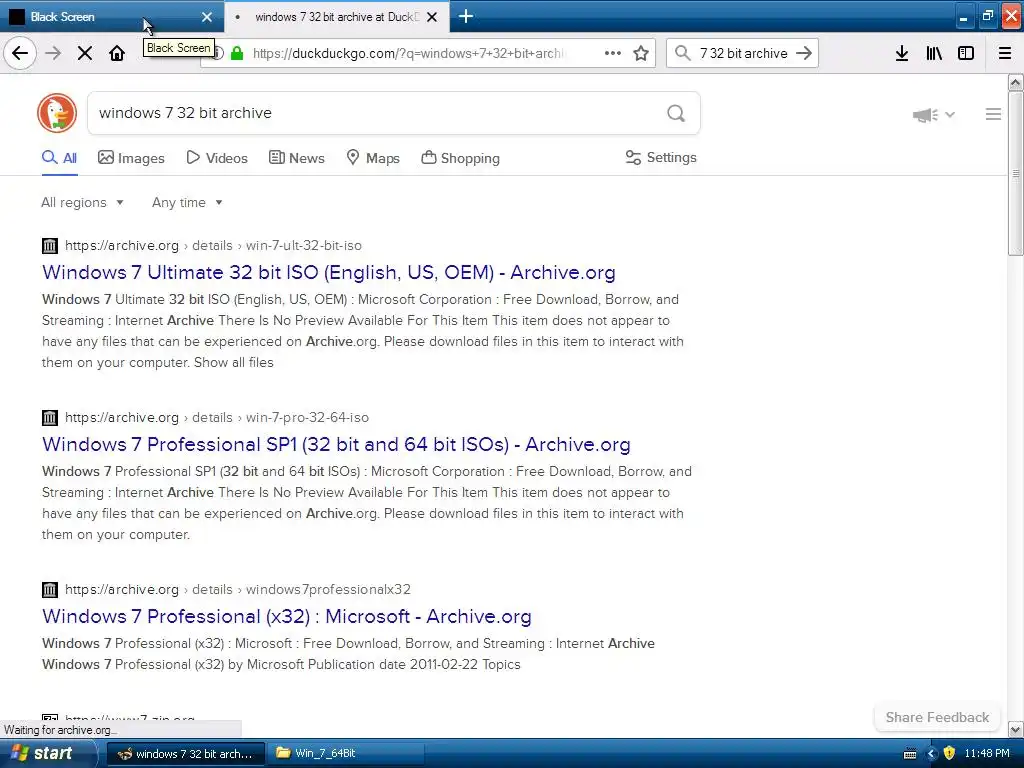
Task: Switch to Shopping results
Action: click(x=460, y=158)
